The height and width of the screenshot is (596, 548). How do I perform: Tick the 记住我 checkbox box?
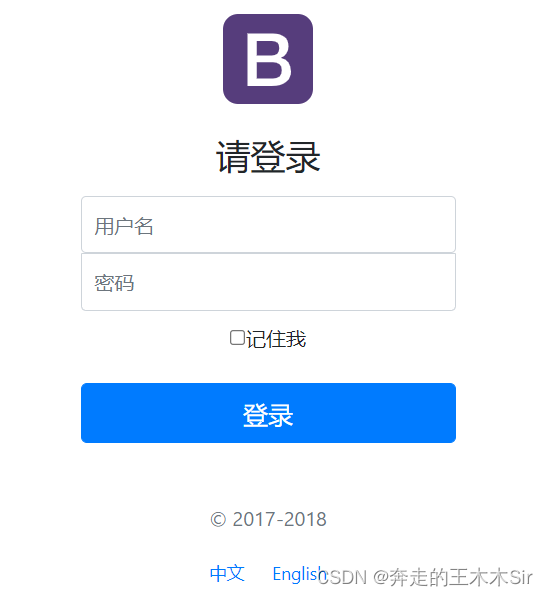[x=237, y=338]
